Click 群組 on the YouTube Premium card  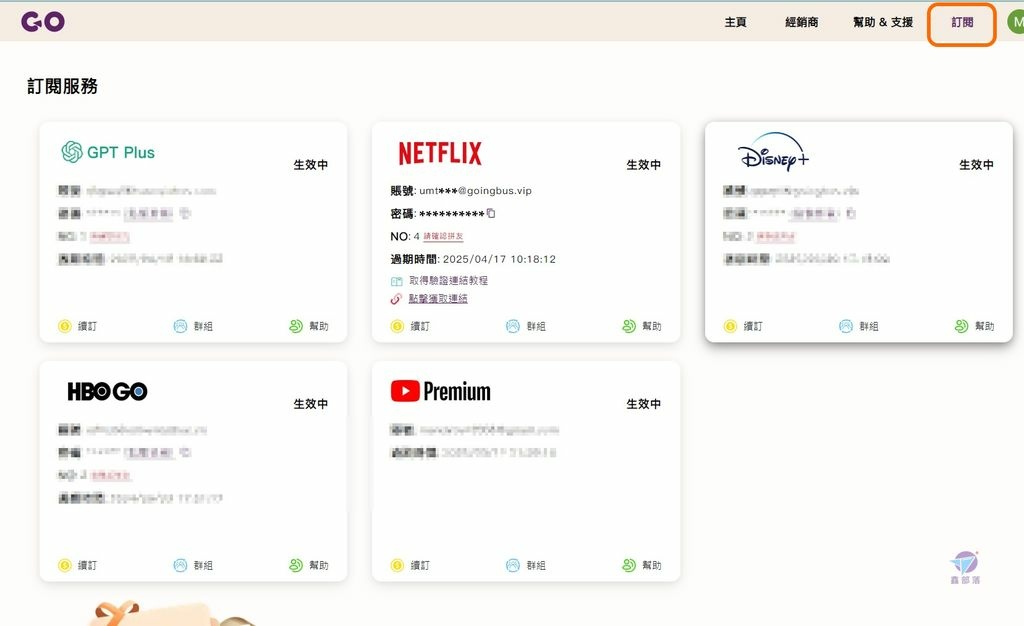[x=526, y=565]
